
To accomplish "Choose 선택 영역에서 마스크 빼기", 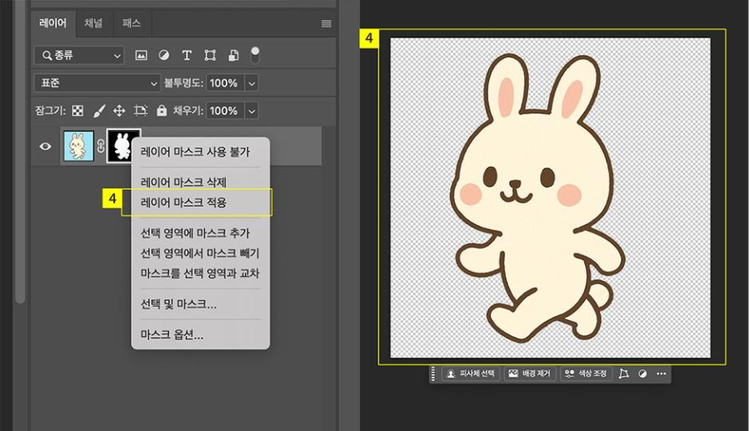I will (200, 253).
